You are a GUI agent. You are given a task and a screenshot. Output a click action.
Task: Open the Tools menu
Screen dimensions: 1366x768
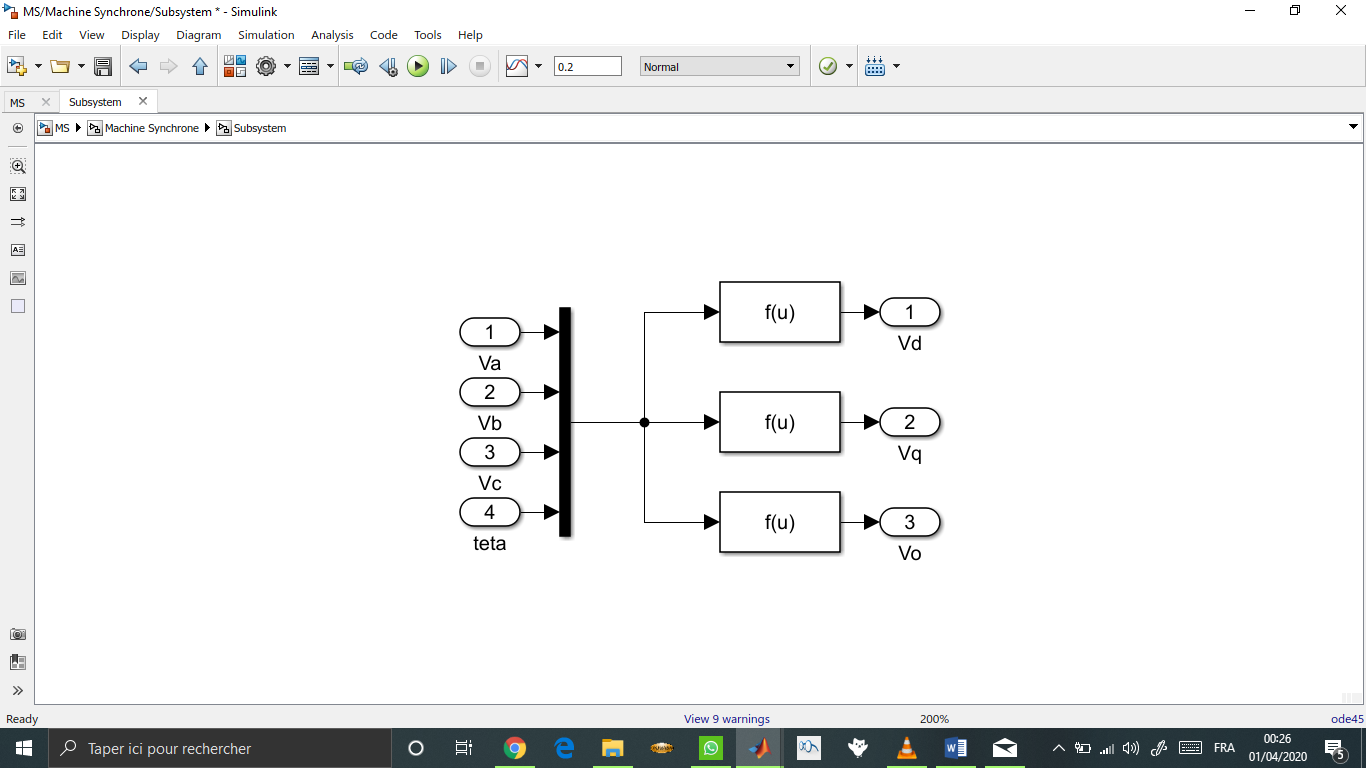click(x=428, y=34)
